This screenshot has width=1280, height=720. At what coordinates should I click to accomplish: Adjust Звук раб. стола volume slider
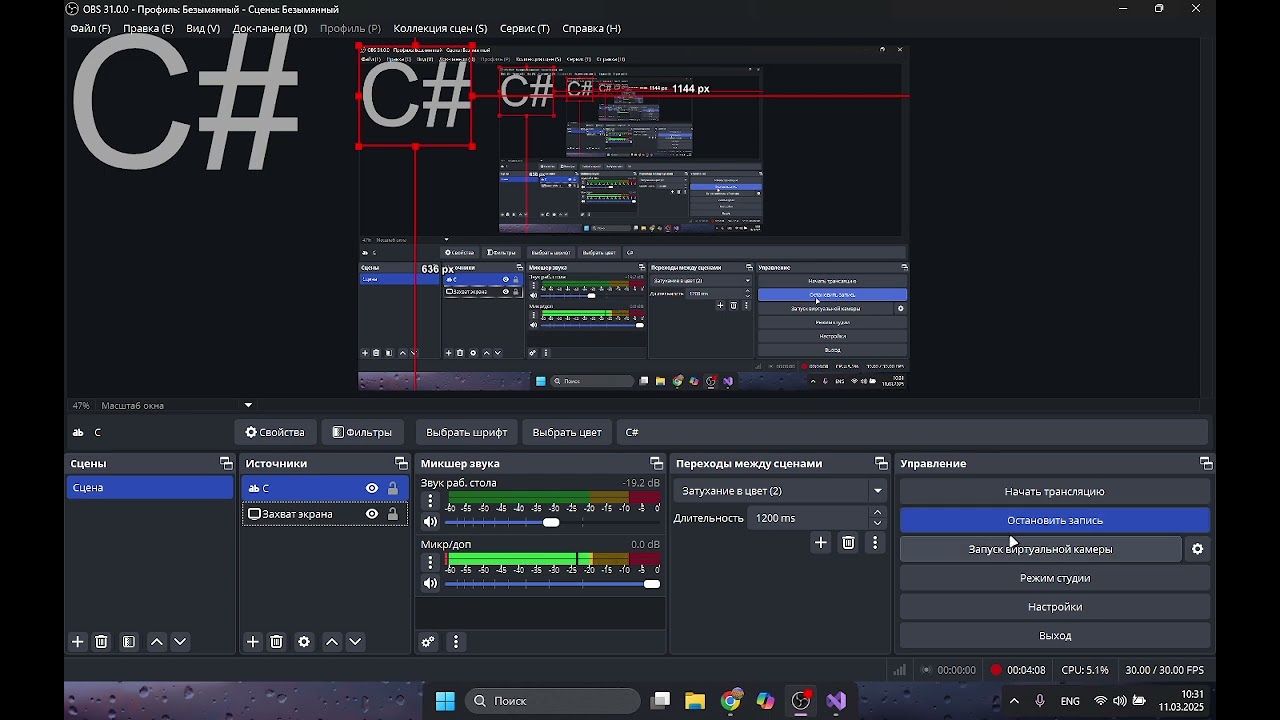551,522
